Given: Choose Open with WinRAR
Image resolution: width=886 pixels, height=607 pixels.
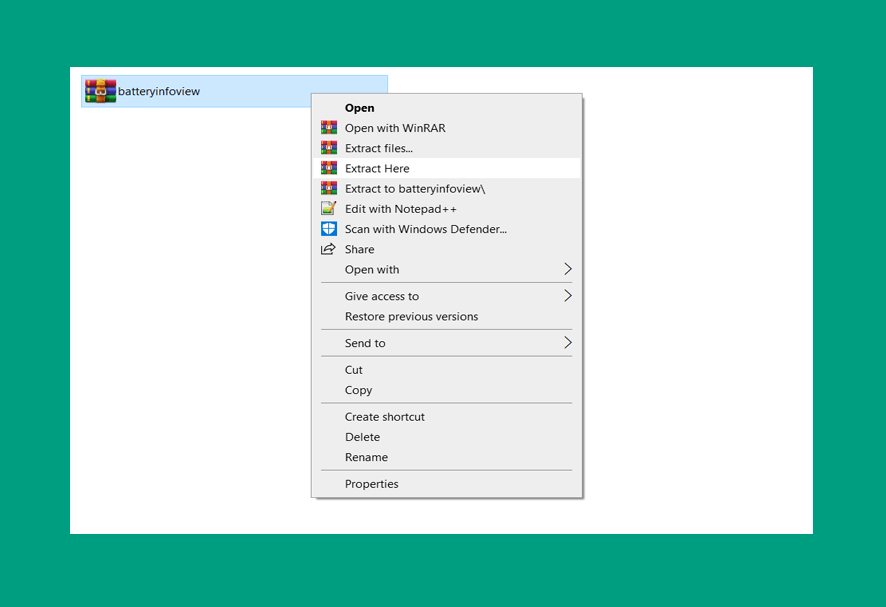Looking at the screenshot, I should [x=446, y=128].
